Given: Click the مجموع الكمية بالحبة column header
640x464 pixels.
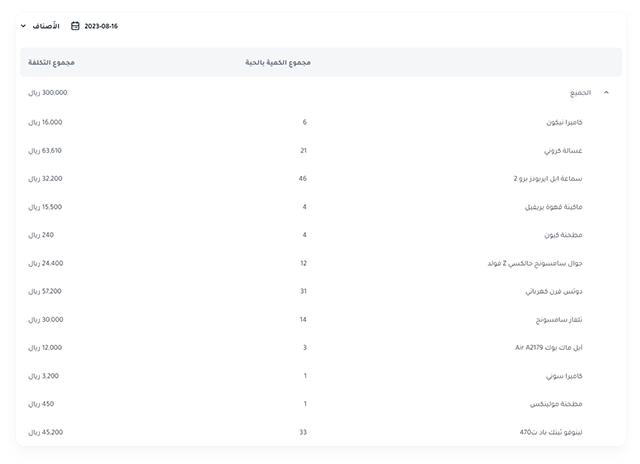Looking at the screenshot, I should click(278, 63).
